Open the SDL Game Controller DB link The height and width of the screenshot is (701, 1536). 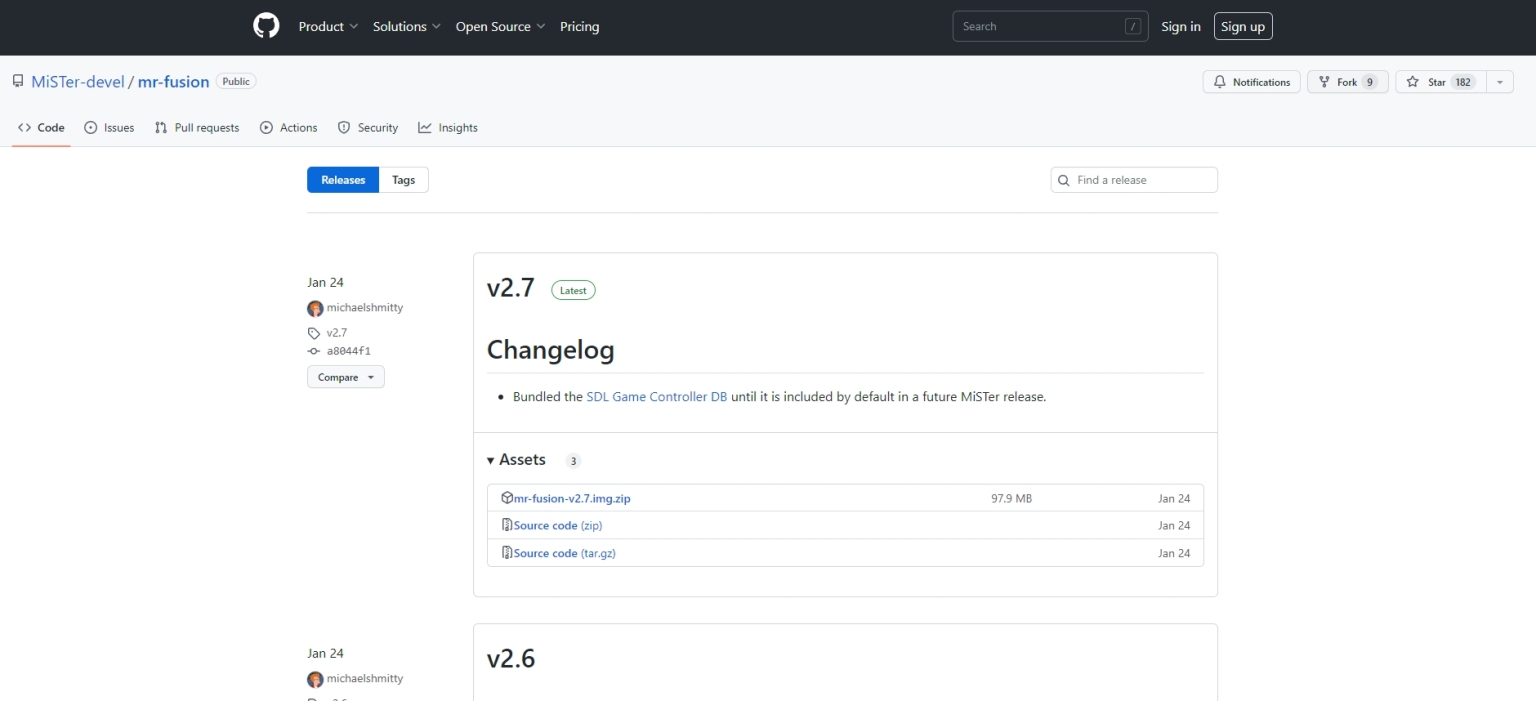coord(656,397)
